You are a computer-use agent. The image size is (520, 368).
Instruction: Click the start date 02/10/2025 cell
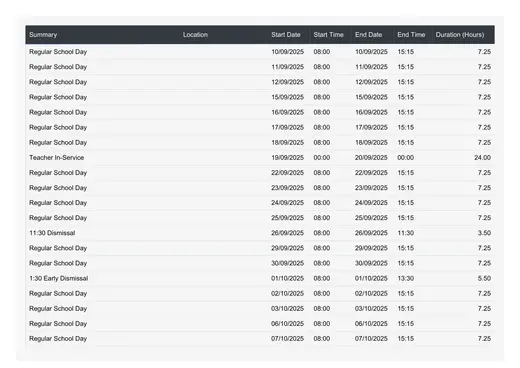(x=287, y=294)
